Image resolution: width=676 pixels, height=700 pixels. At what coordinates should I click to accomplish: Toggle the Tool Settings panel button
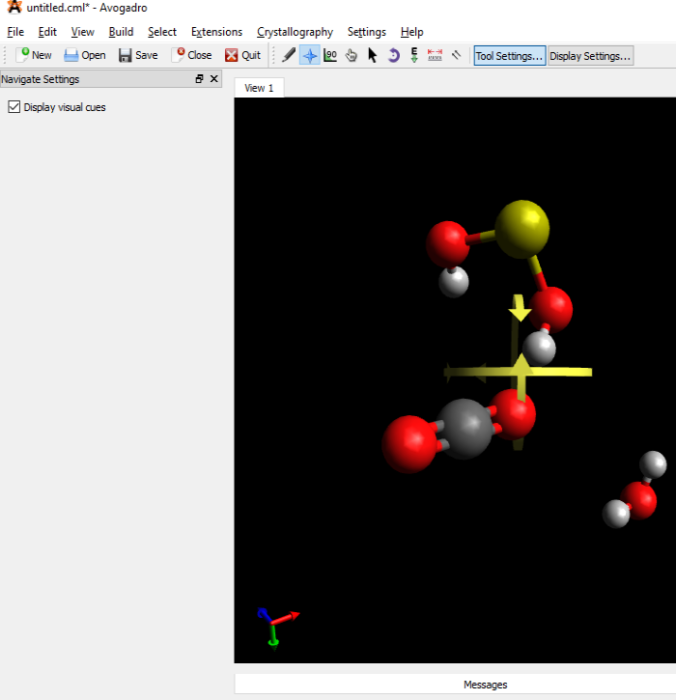click(x=509, y=56)
